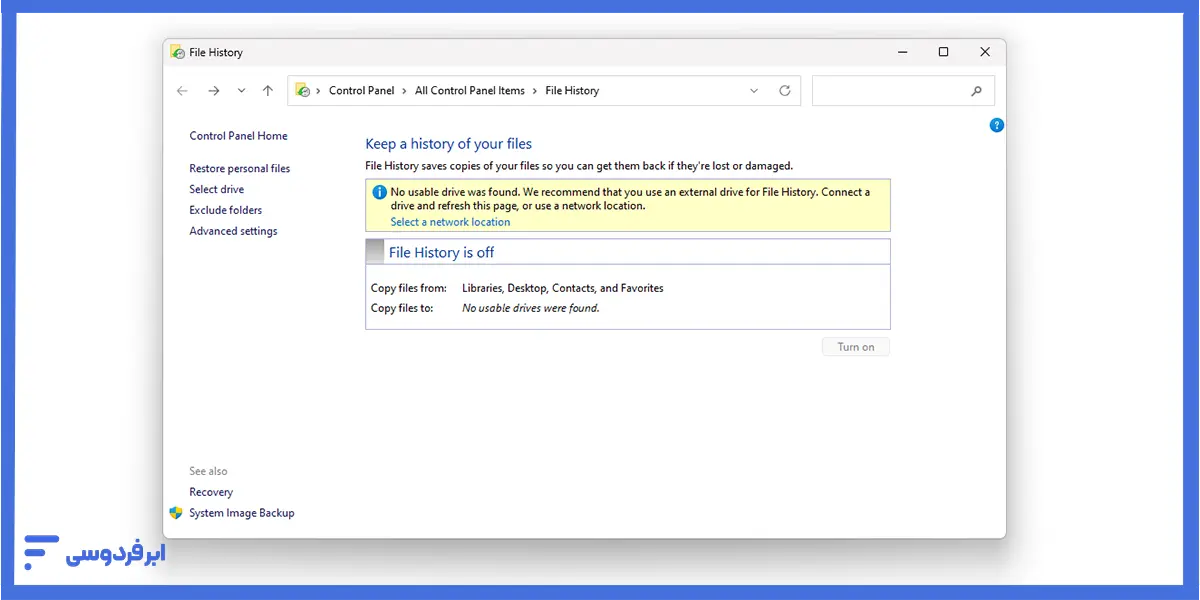
Task: Click the blue info icon in warning
Action: 379,192
